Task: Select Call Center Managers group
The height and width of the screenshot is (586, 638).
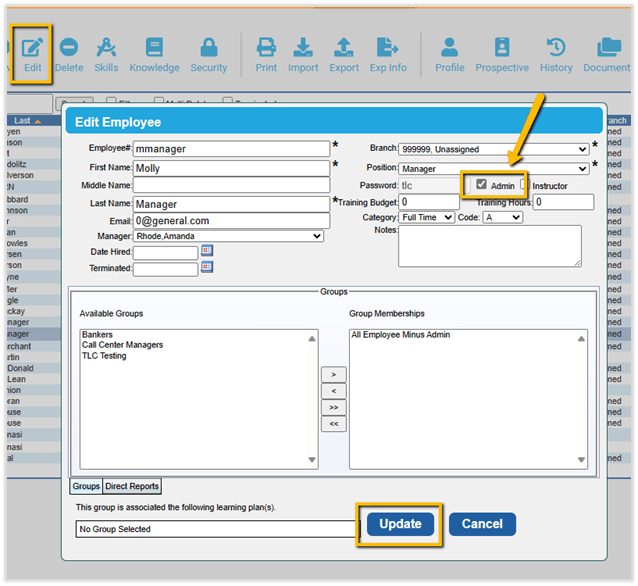Action: (122, 345)
